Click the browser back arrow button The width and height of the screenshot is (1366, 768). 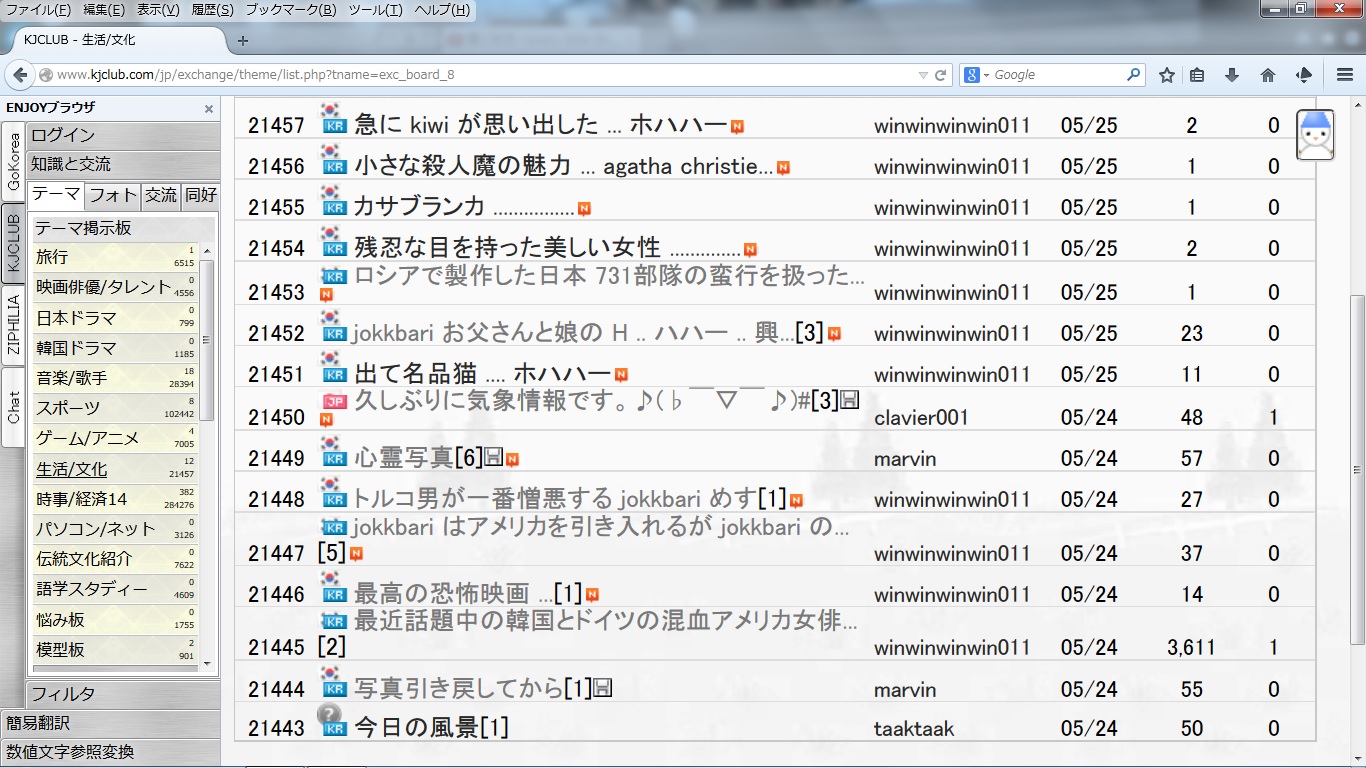20,75
